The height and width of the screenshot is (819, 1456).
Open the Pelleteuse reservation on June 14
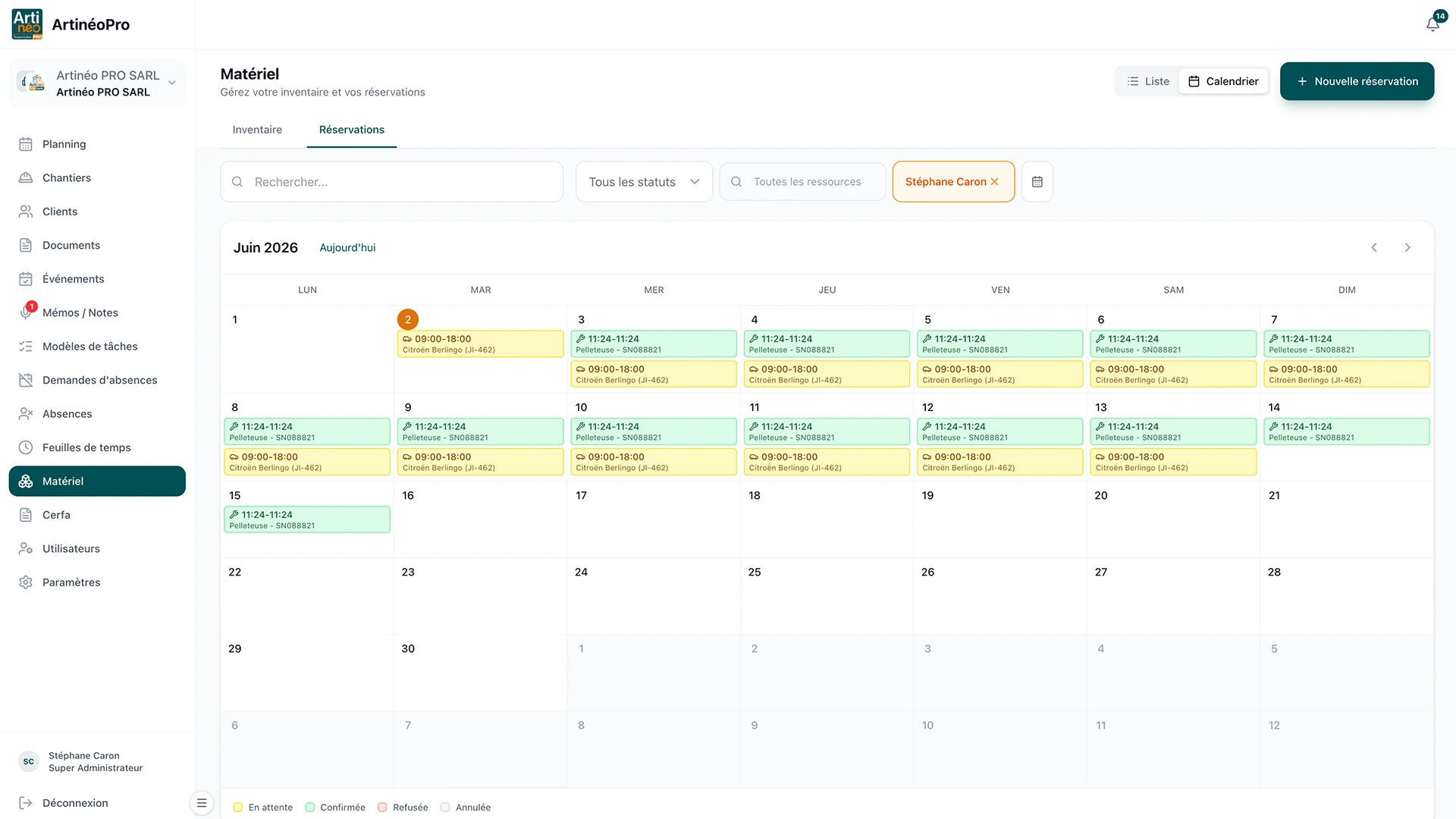click(1347, 432)
